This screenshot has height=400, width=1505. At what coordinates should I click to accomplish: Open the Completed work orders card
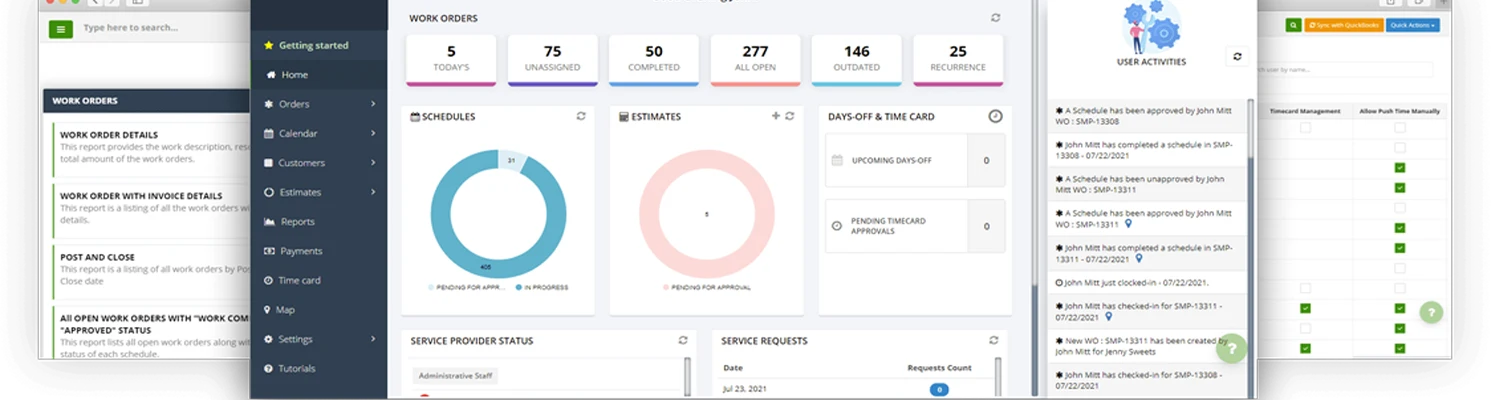[x=654, y=60]
